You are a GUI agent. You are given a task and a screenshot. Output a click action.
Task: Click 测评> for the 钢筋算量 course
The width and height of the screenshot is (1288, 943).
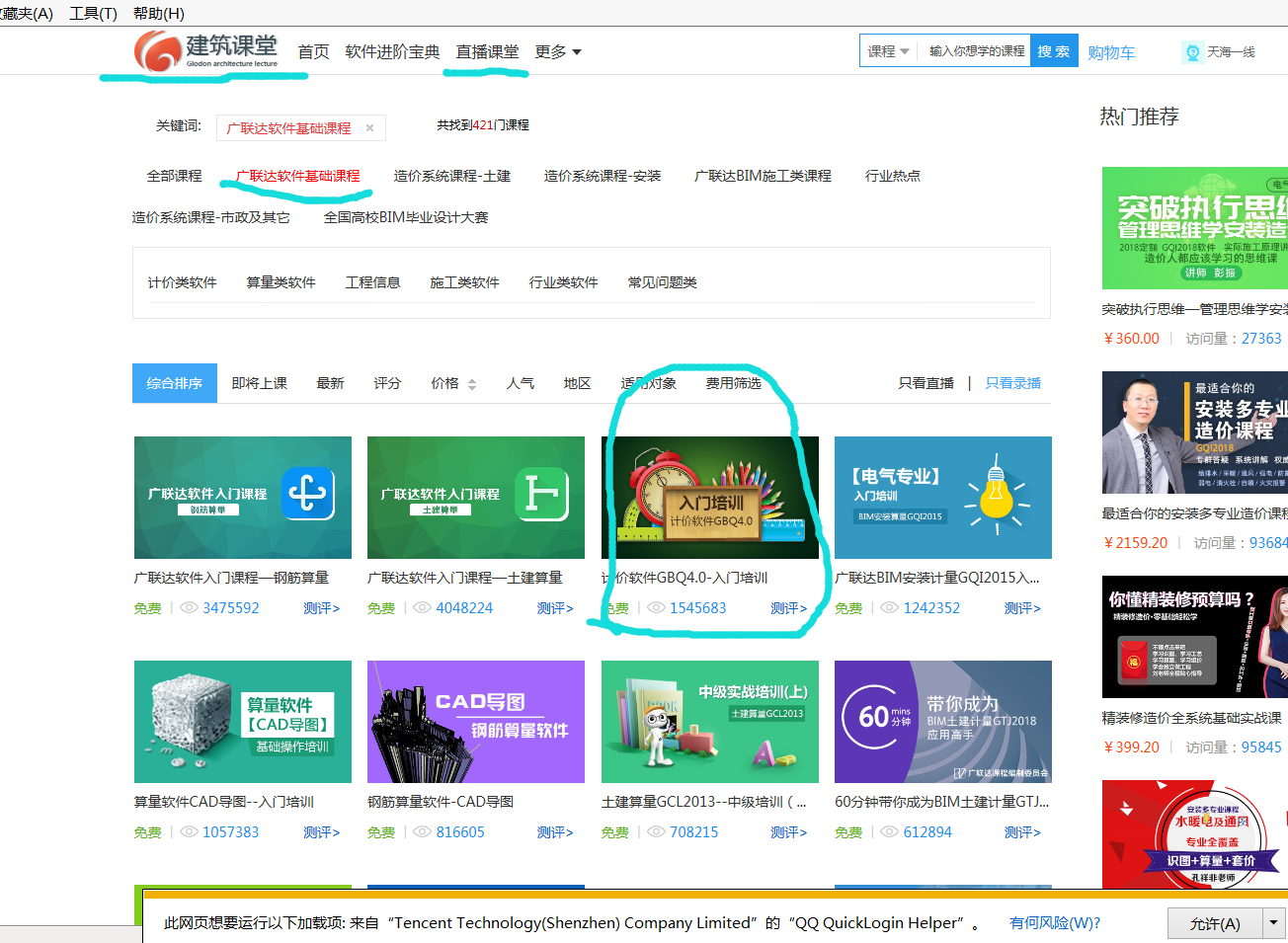coord(321,608)
